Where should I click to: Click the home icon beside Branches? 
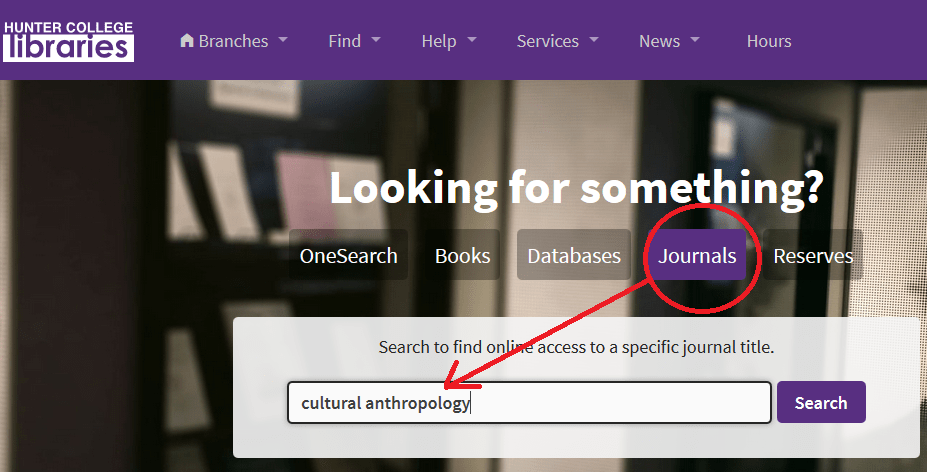(187, 40)
